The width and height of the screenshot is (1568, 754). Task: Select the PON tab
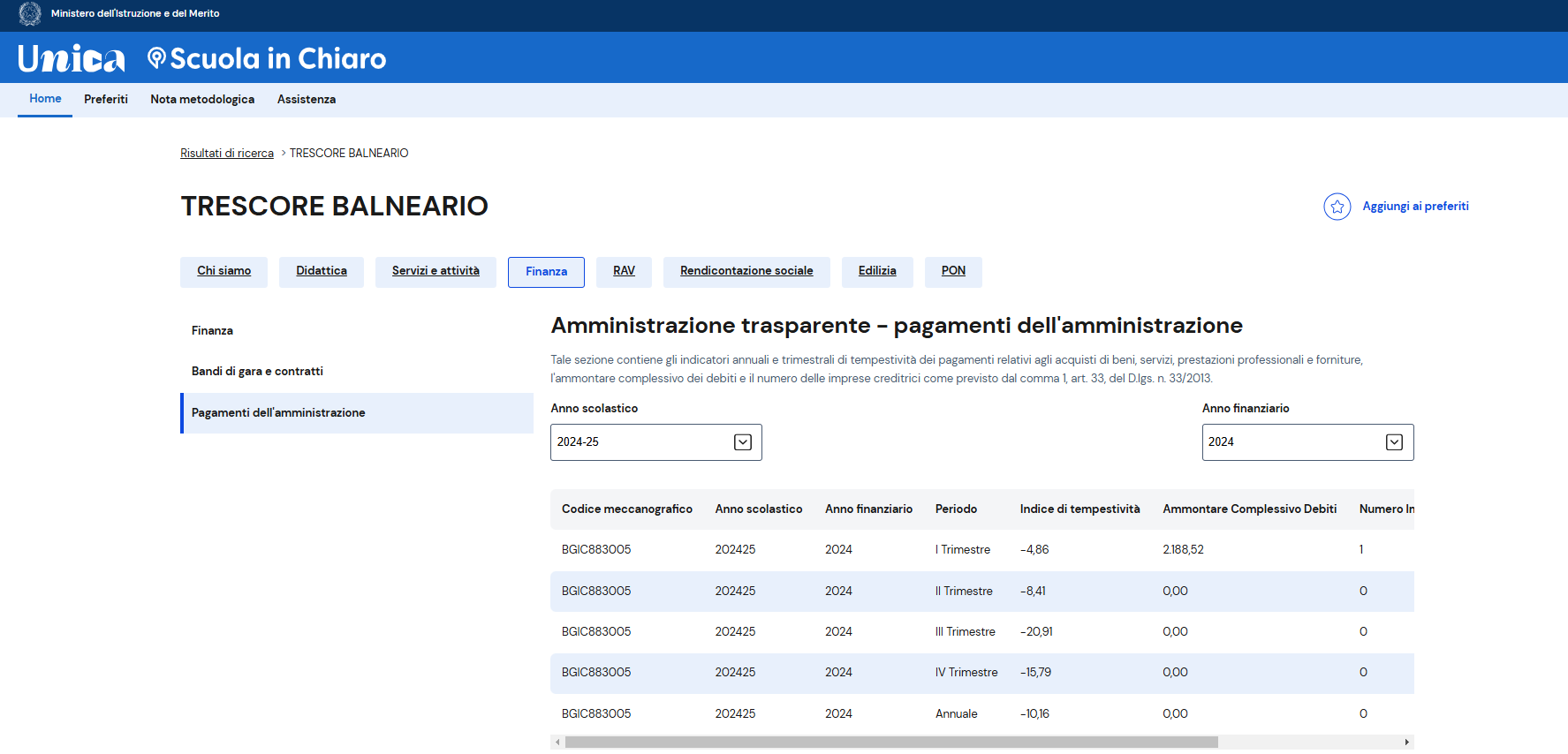[x=953, y=272]
